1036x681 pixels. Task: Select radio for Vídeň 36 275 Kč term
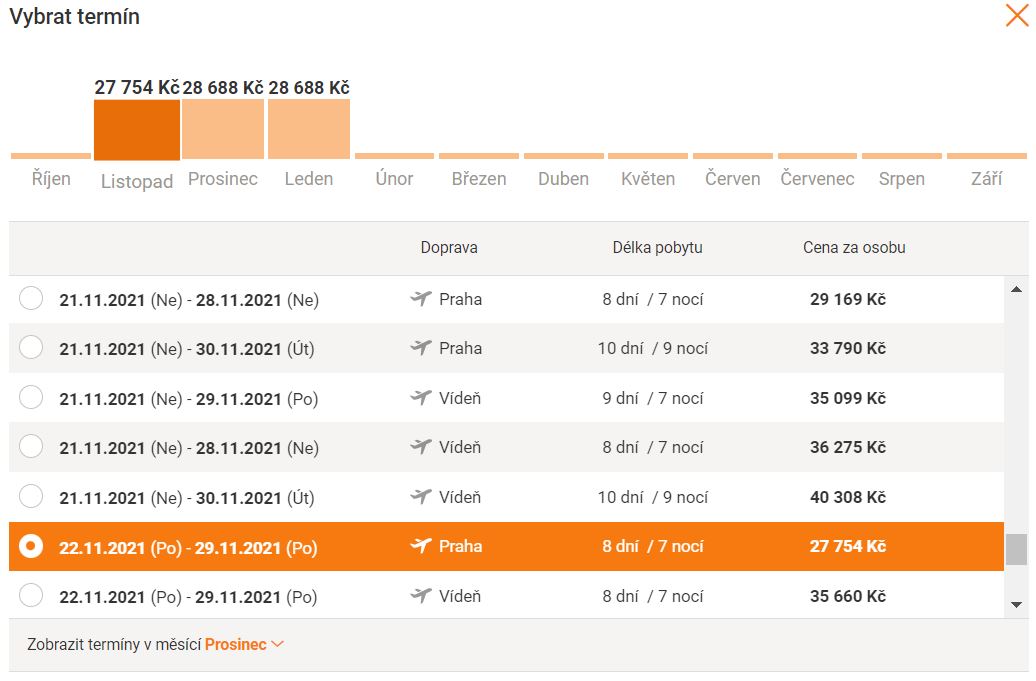tap(31, 447)
